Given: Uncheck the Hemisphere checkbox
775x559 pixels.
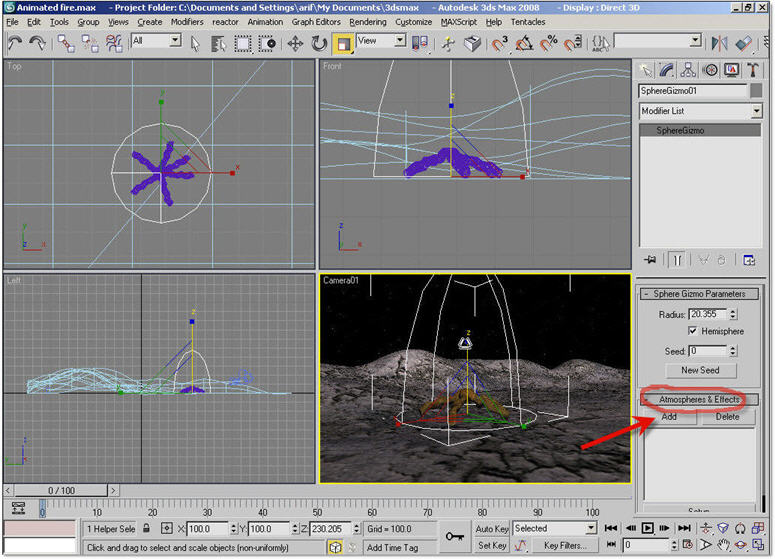Looking at the screenshot, I should pos(693,331).
